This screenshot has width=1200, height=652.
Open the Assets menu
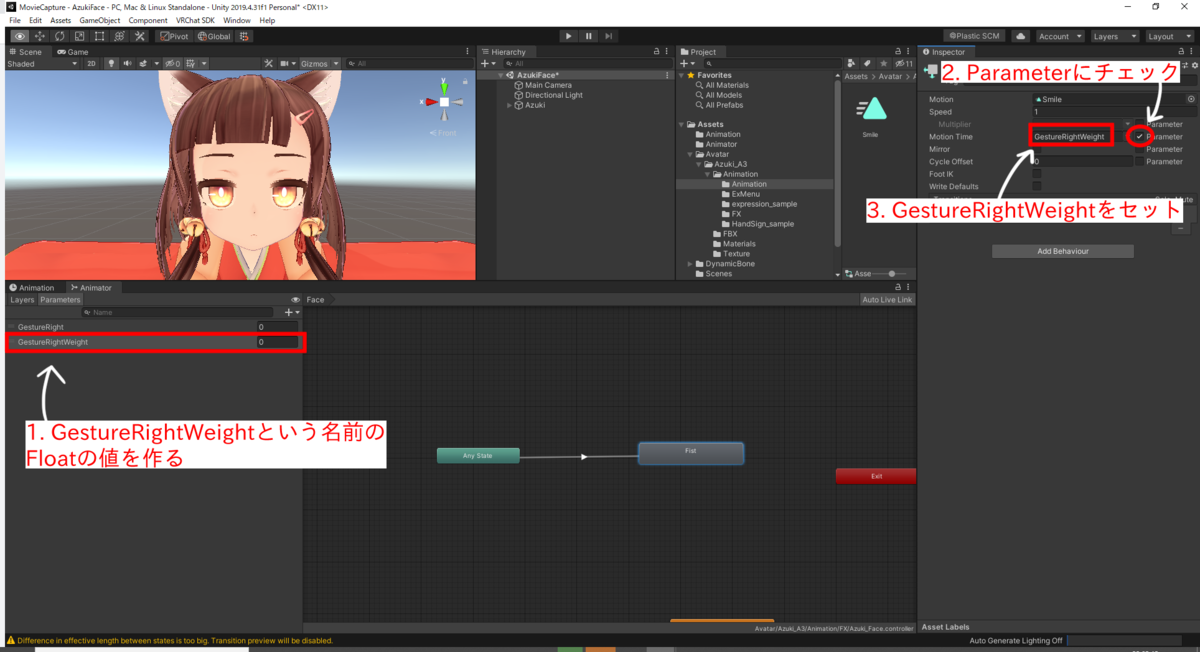[60, 20]
